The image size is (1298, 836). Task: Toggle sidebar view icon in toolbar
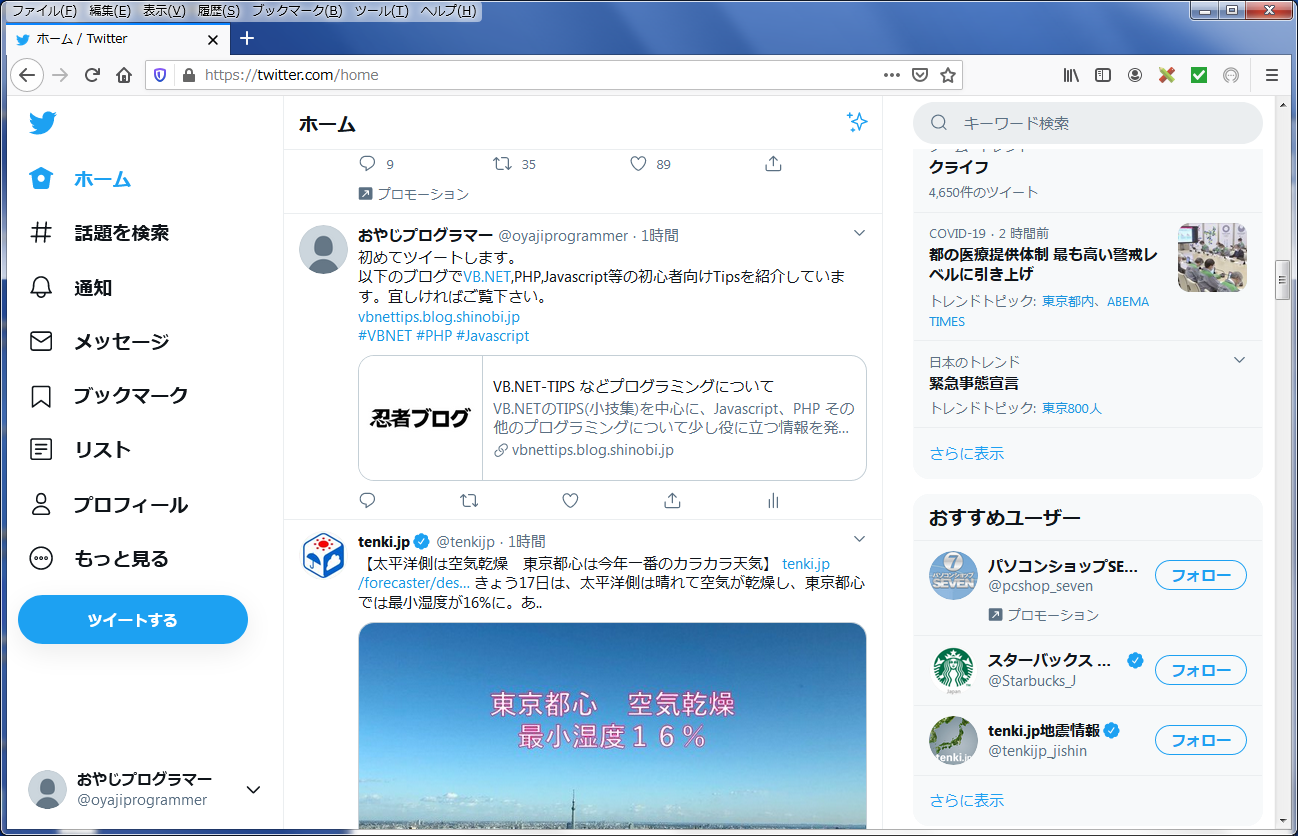coord(1103,75)
